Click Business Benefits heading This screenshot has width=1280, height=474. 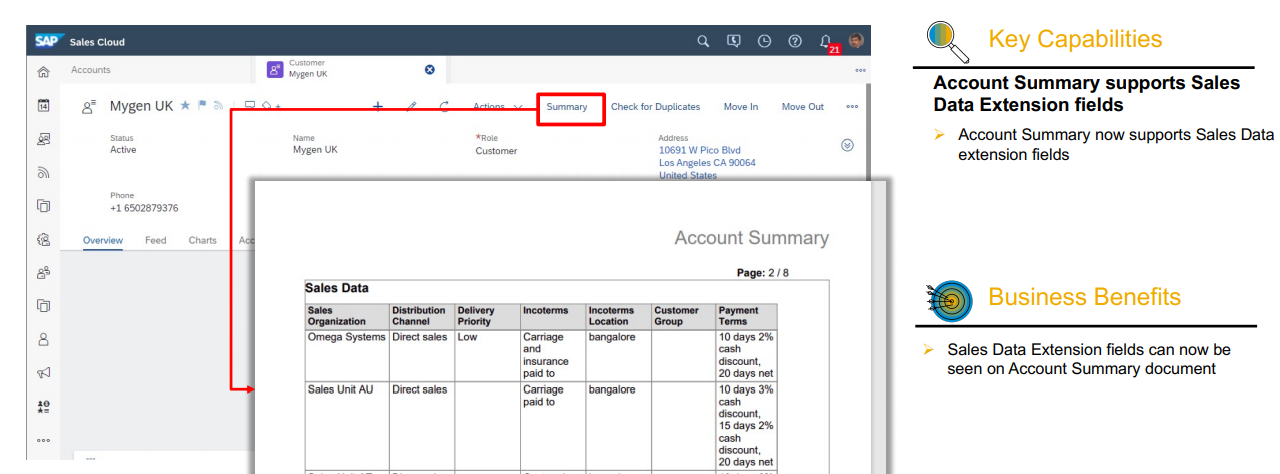pyautogui.click(x=1084, y=297)
